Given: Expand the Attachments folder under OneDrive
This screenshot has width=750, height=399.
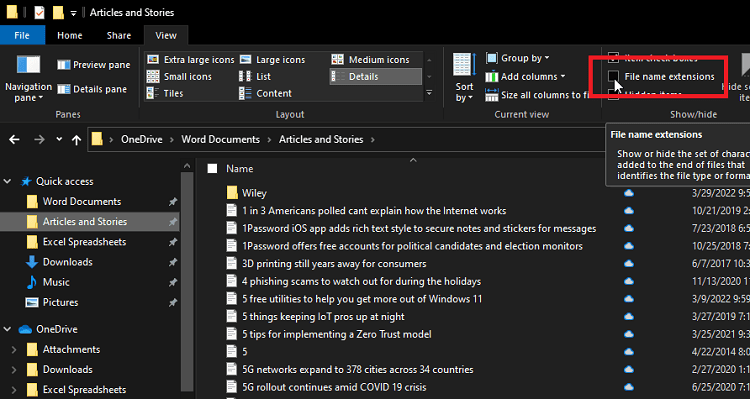Looking at the screenshot, I should tap(14, 350).
